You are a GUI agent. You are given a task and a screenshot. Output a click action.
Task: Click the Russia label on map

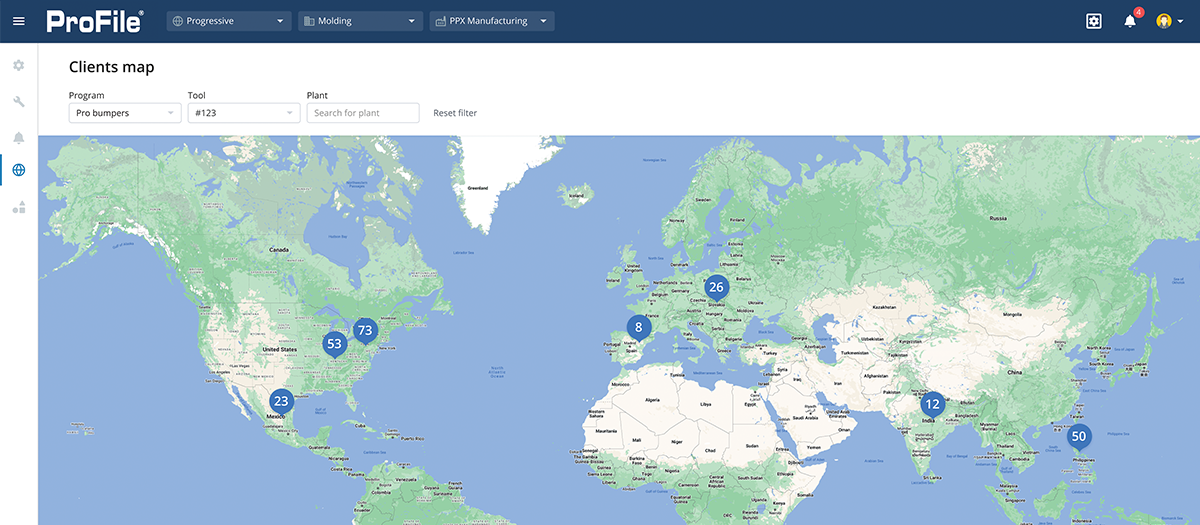[998, 217]
